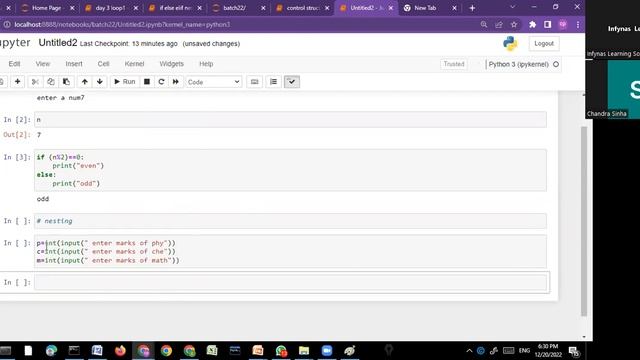Interrupt the kernel with stop icon
Image resolution: width=640 pixels, height=360 pixels.
(x=147, y=82)
